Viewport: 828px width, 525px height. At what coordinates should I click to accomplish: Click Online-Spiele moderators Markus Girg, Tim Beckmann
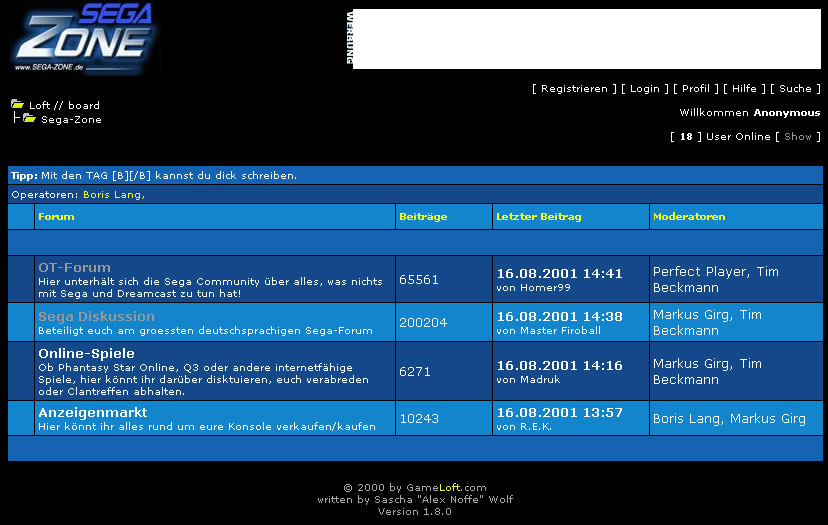(707, 371)
